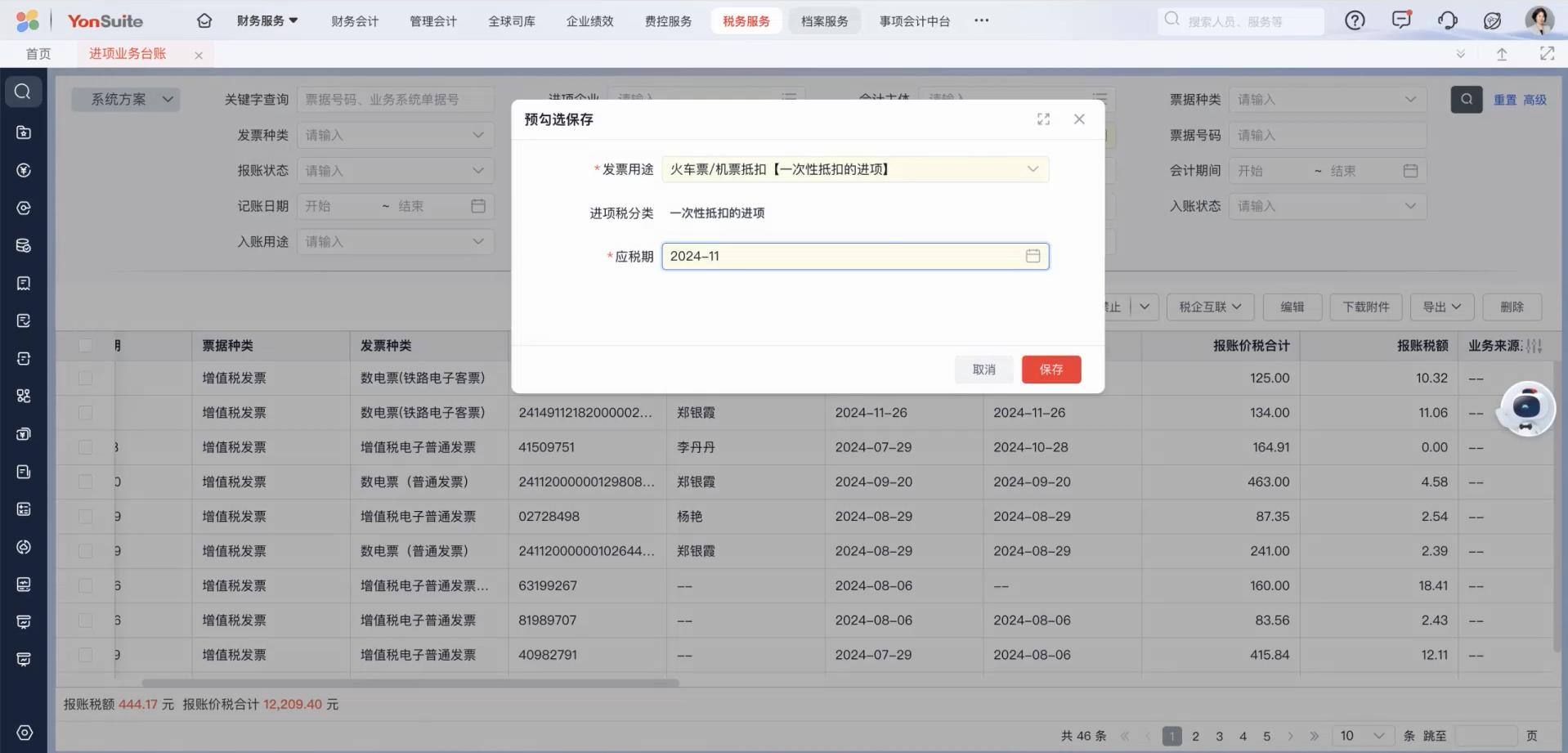The height and width of the screenshot is (753, 1568).
Task: Click the calendar icon in 应税期 field
Action: coord(1032,256)
